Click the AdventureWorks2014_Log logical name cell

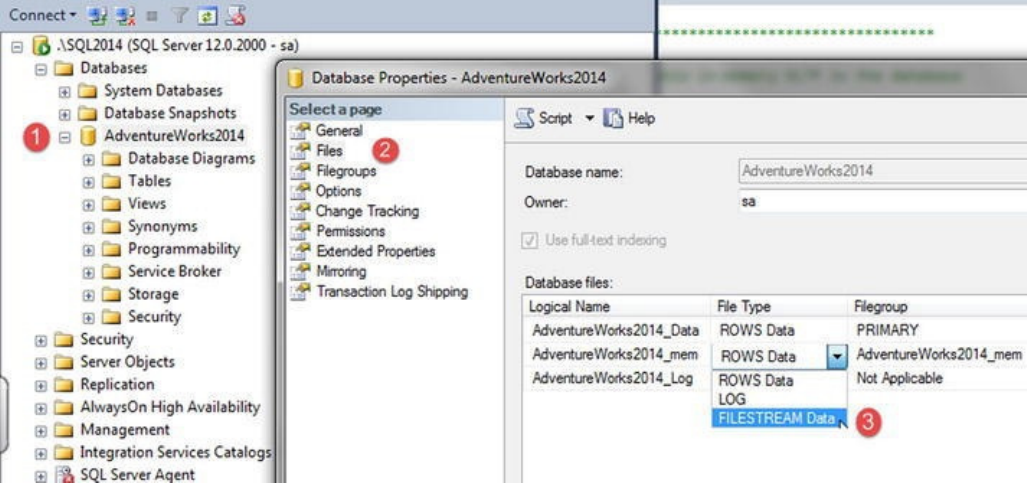[616, 378]
